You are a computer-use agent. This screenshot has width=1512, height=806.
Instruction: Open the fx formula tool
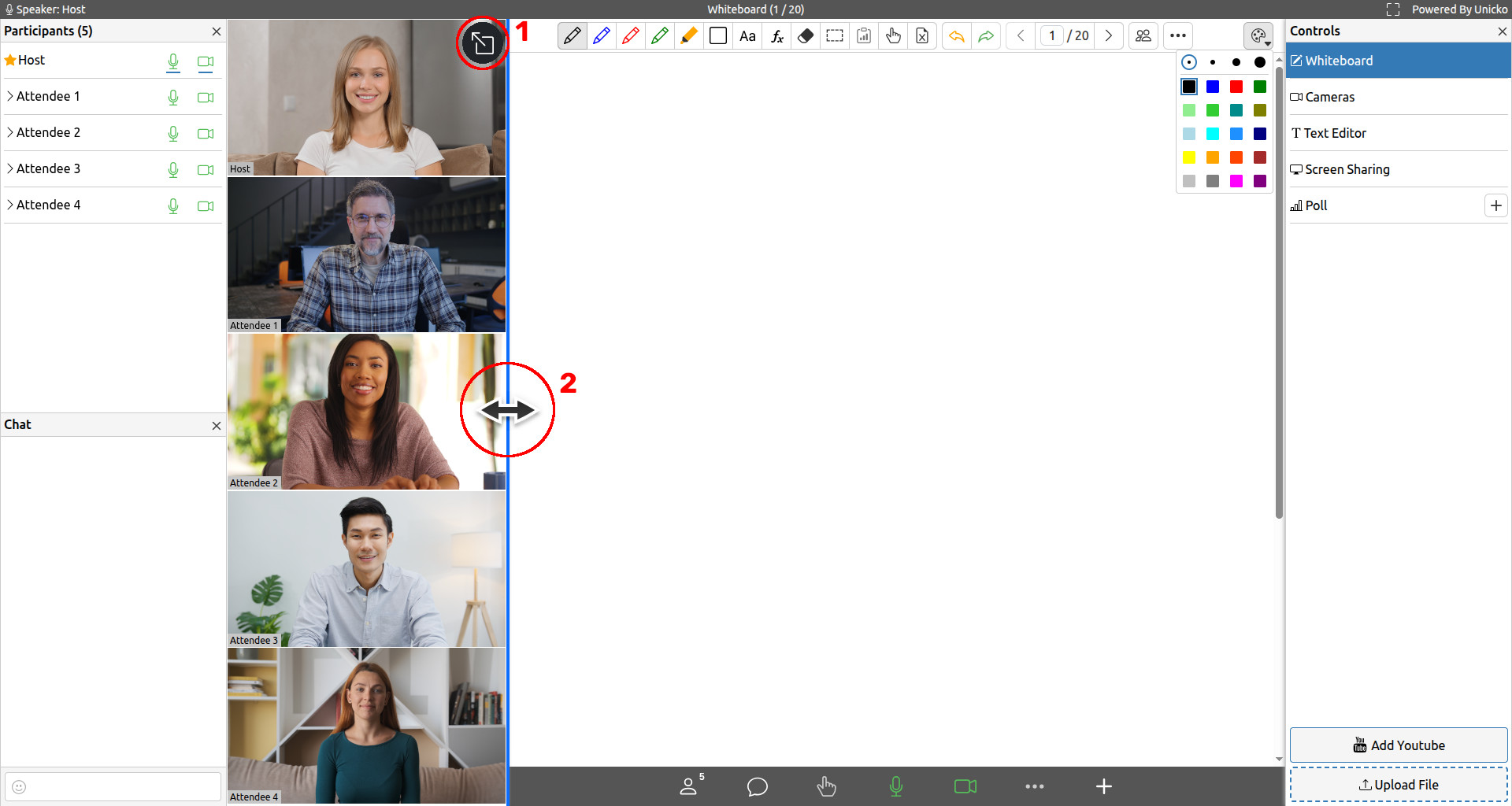776,35
